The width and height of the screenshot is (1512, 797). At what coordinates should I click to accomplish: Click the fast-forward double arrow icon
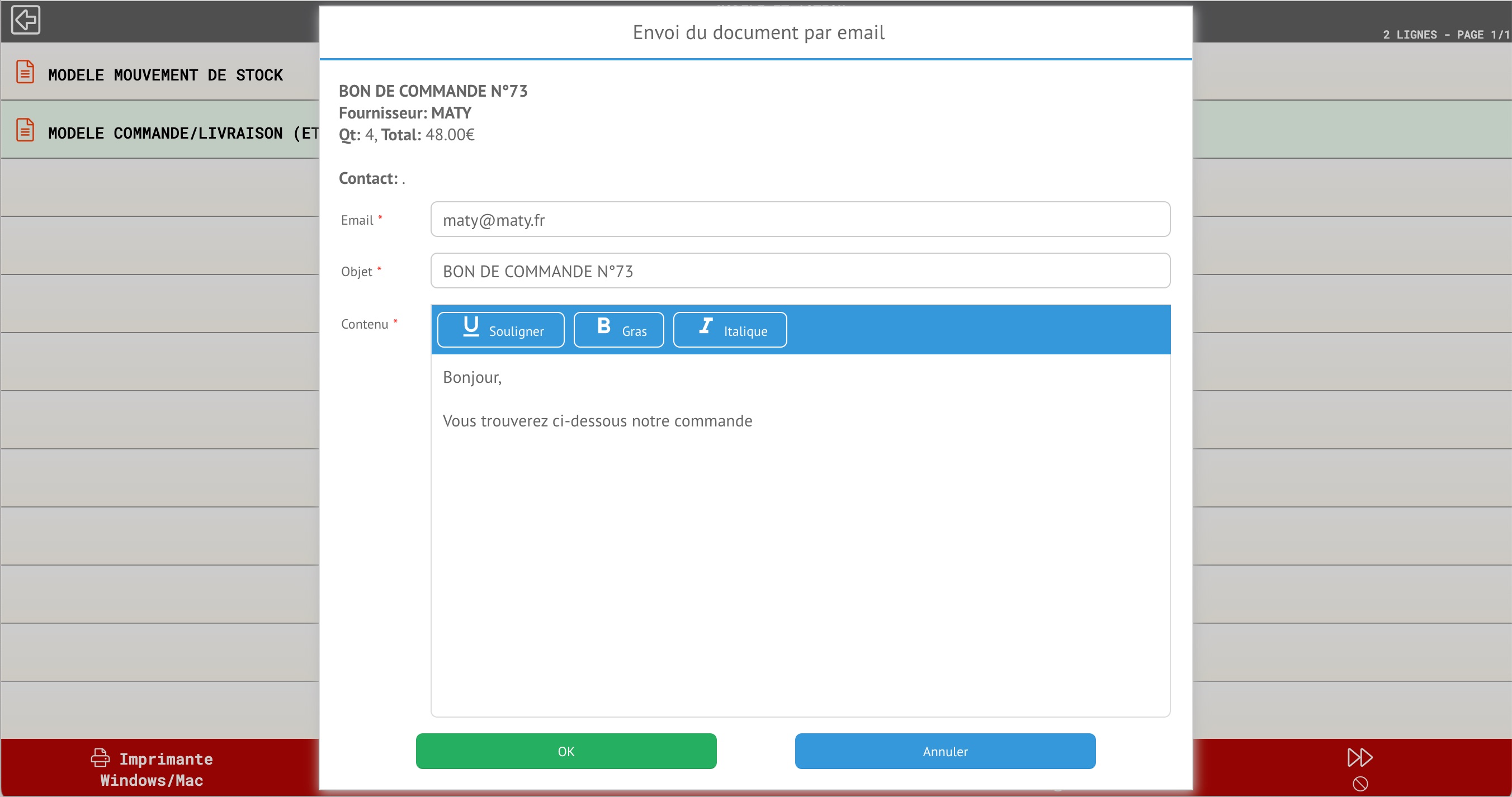[1359, 757]
